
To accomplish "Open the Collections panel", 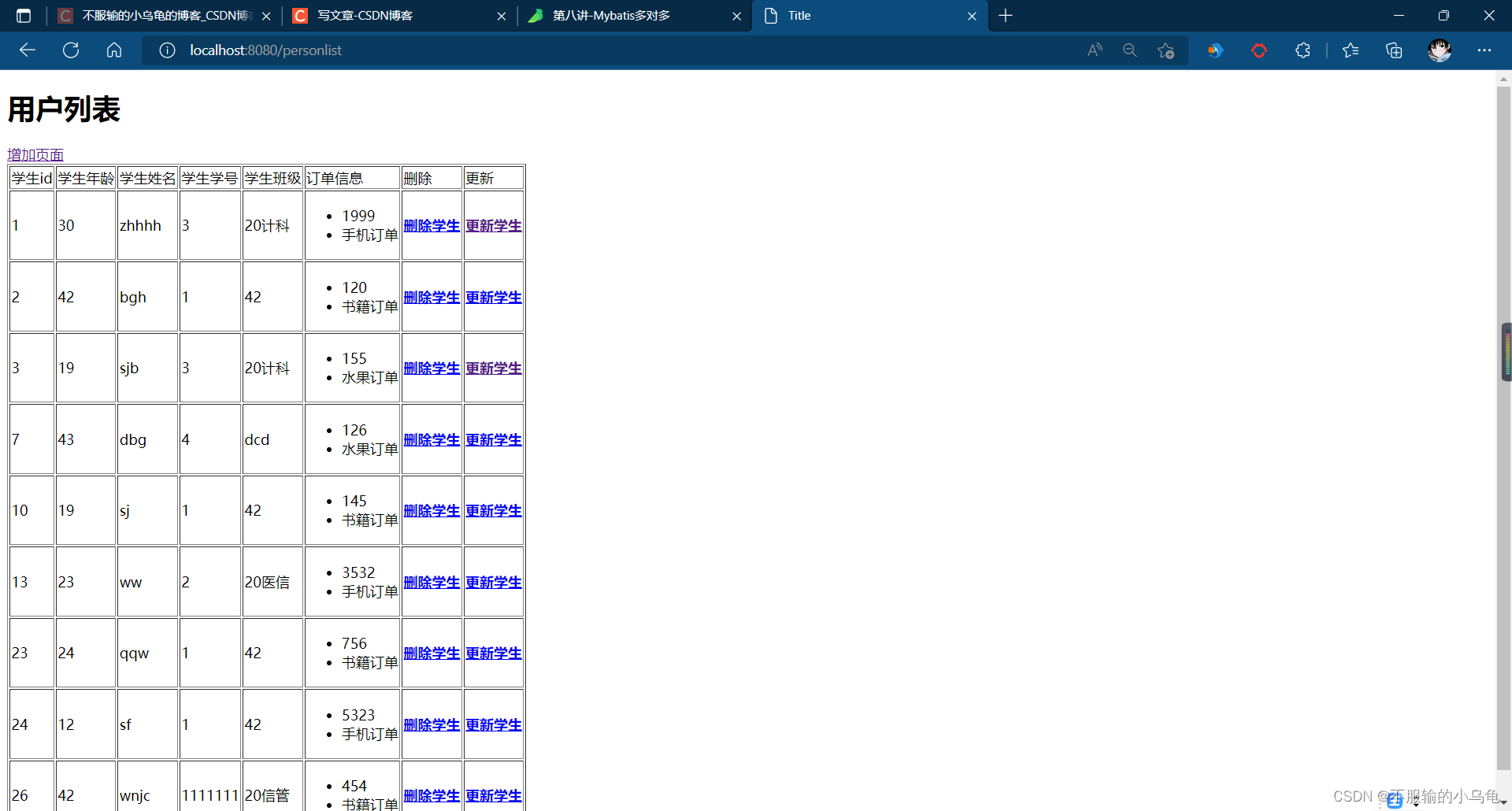I will [x=1394, y=50].
